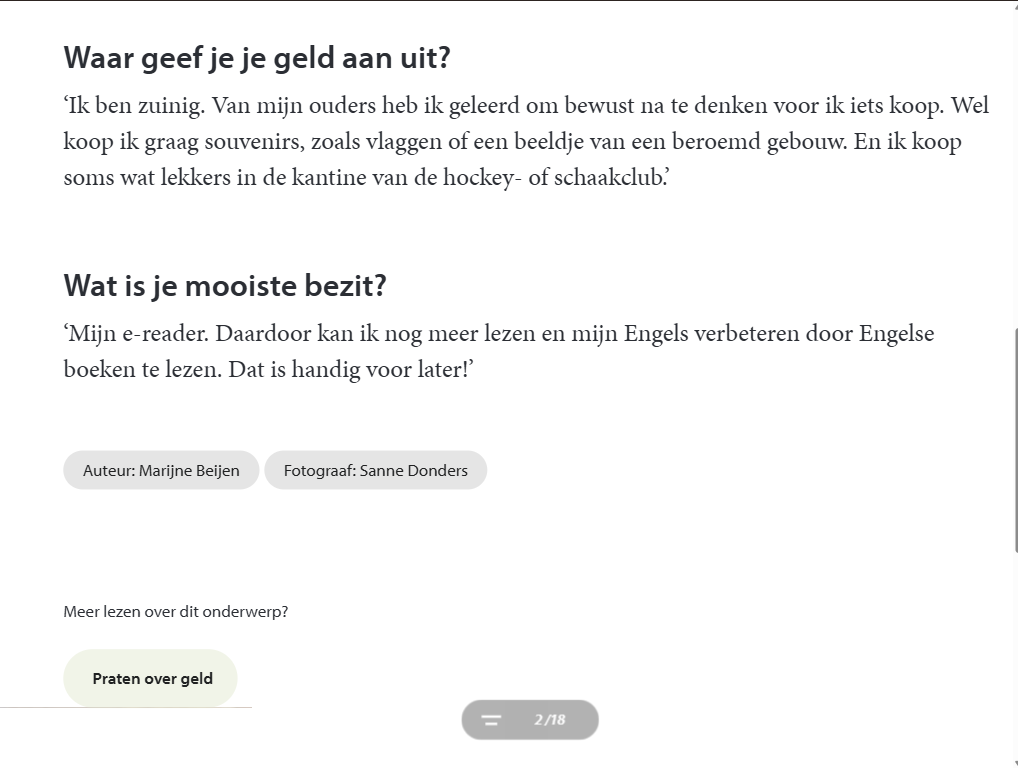Click the scroll-down arrow at bottom of scrollbar
Image resolution: width=1018 pixels, height=768 pixels.
coord(1015,762)
